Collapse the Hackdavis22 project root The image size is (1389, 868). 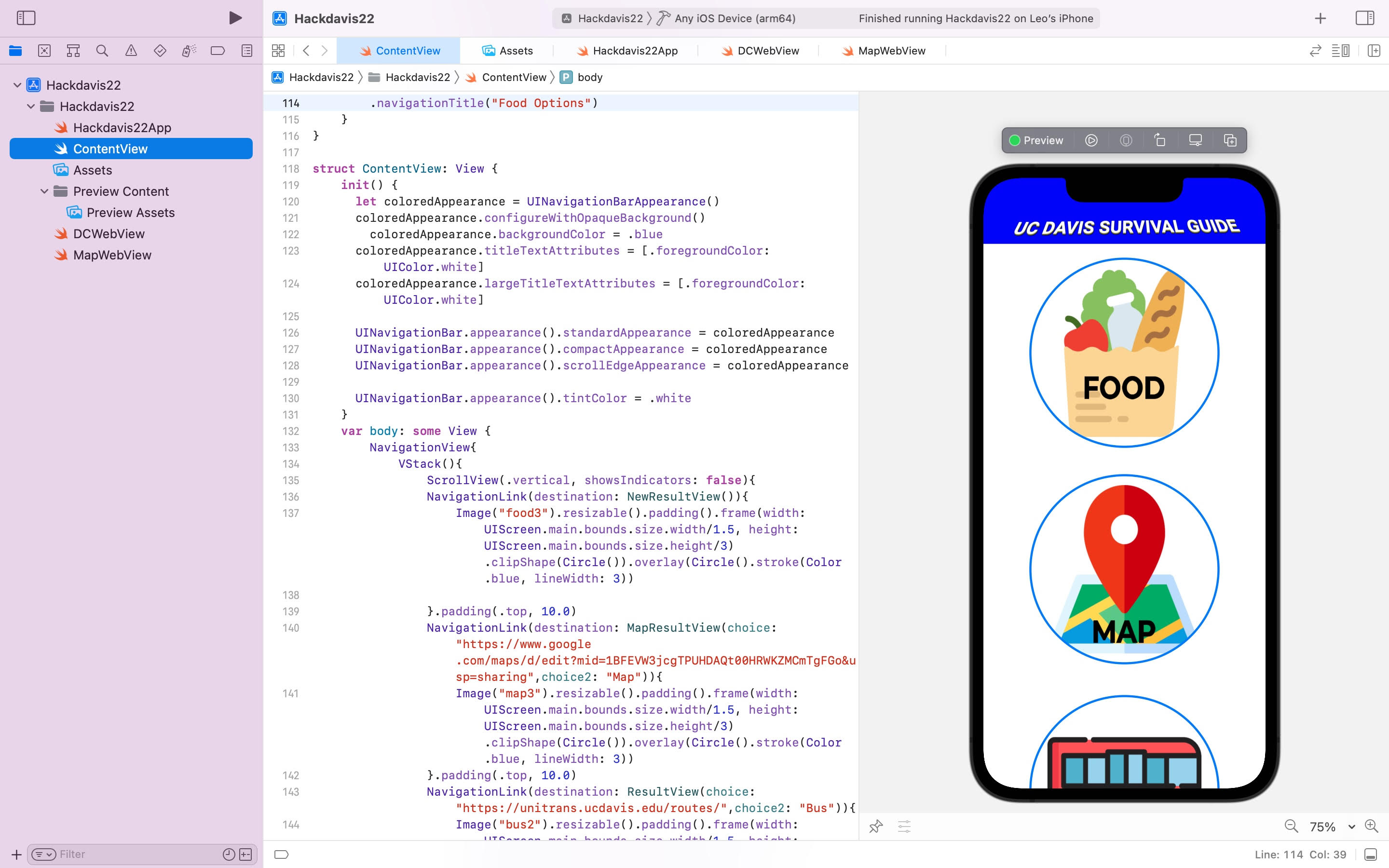click(17, 85)
